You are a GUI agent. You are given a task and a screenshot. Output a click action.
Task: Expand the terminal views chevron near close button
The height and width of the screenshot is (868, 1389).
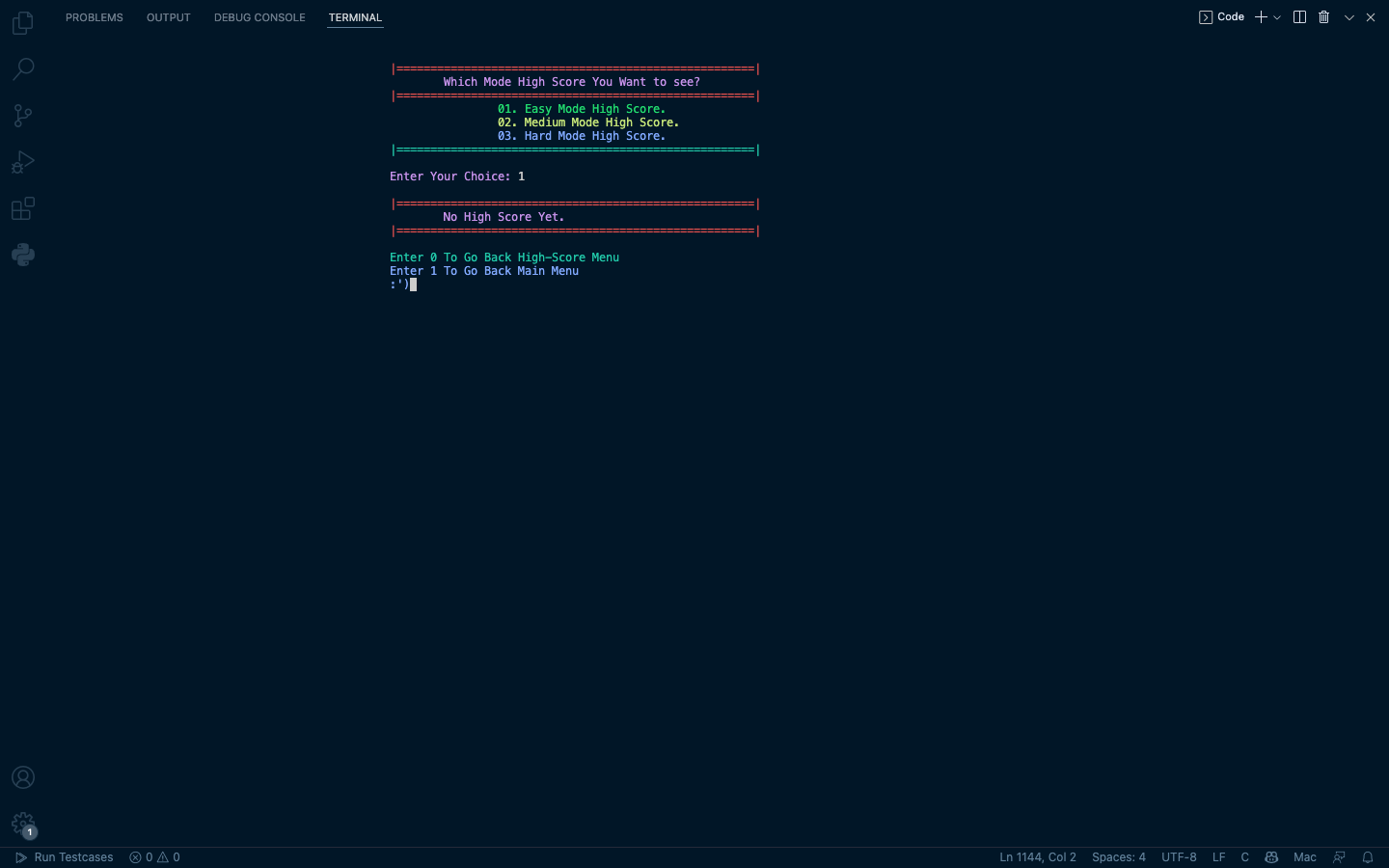click(1348, 16)
